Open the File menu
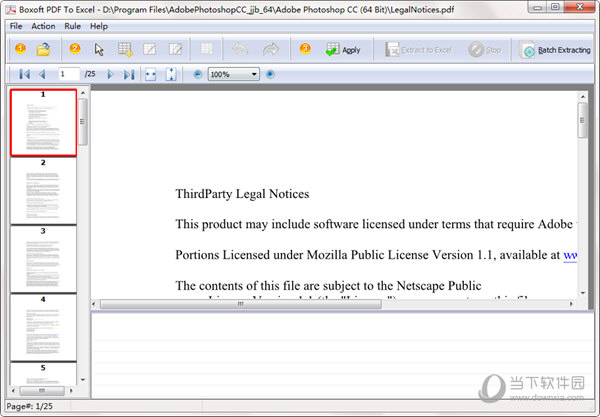The height and width of the screenshot is (417, 600). pos(16,26)
